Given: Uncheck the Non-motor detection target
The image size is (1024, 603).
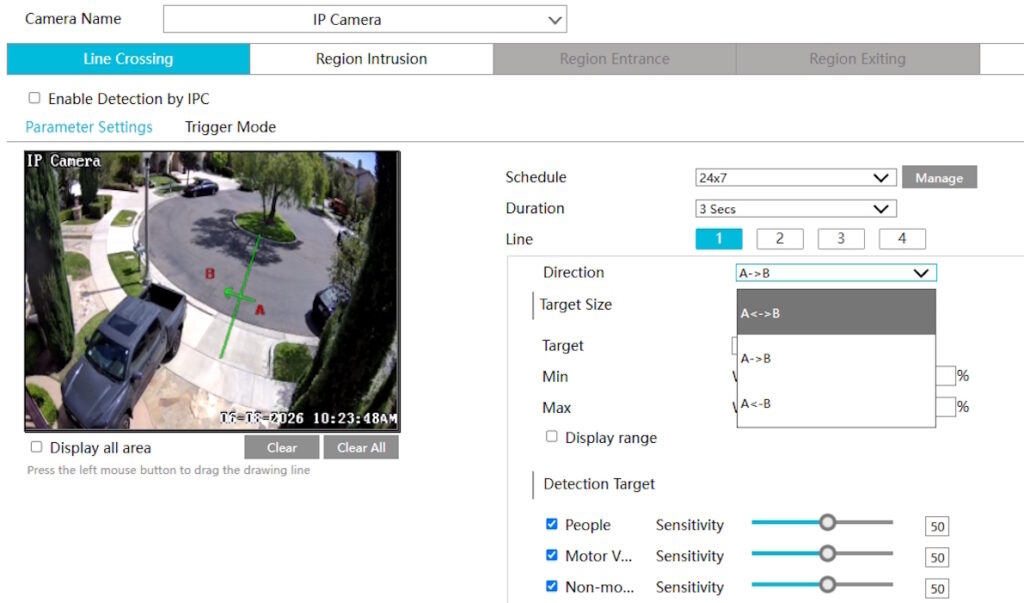Looking at the screenshot, I should click(552, 586).
